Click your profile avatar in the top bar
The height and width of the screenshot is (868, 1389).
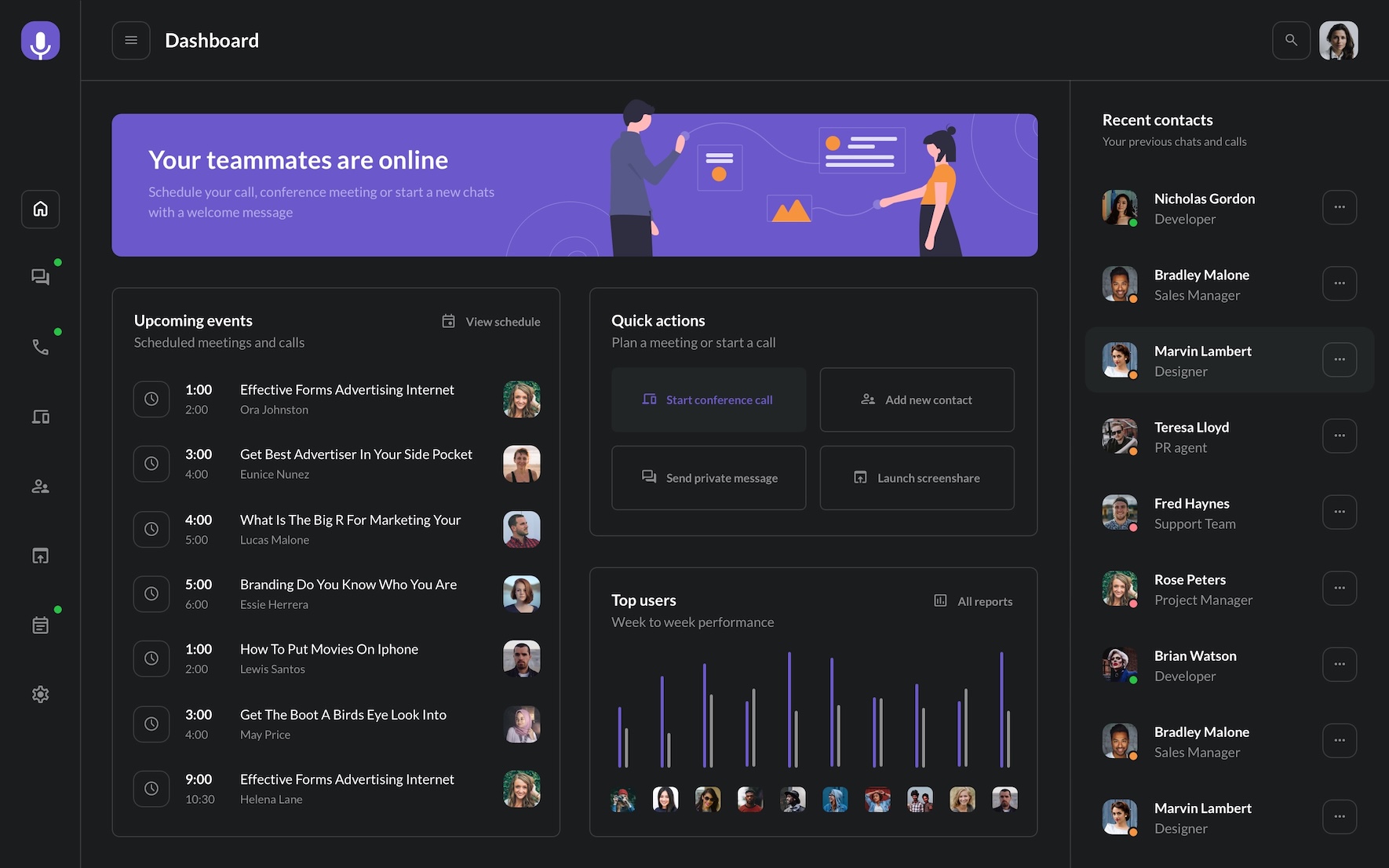[1339, 40]
